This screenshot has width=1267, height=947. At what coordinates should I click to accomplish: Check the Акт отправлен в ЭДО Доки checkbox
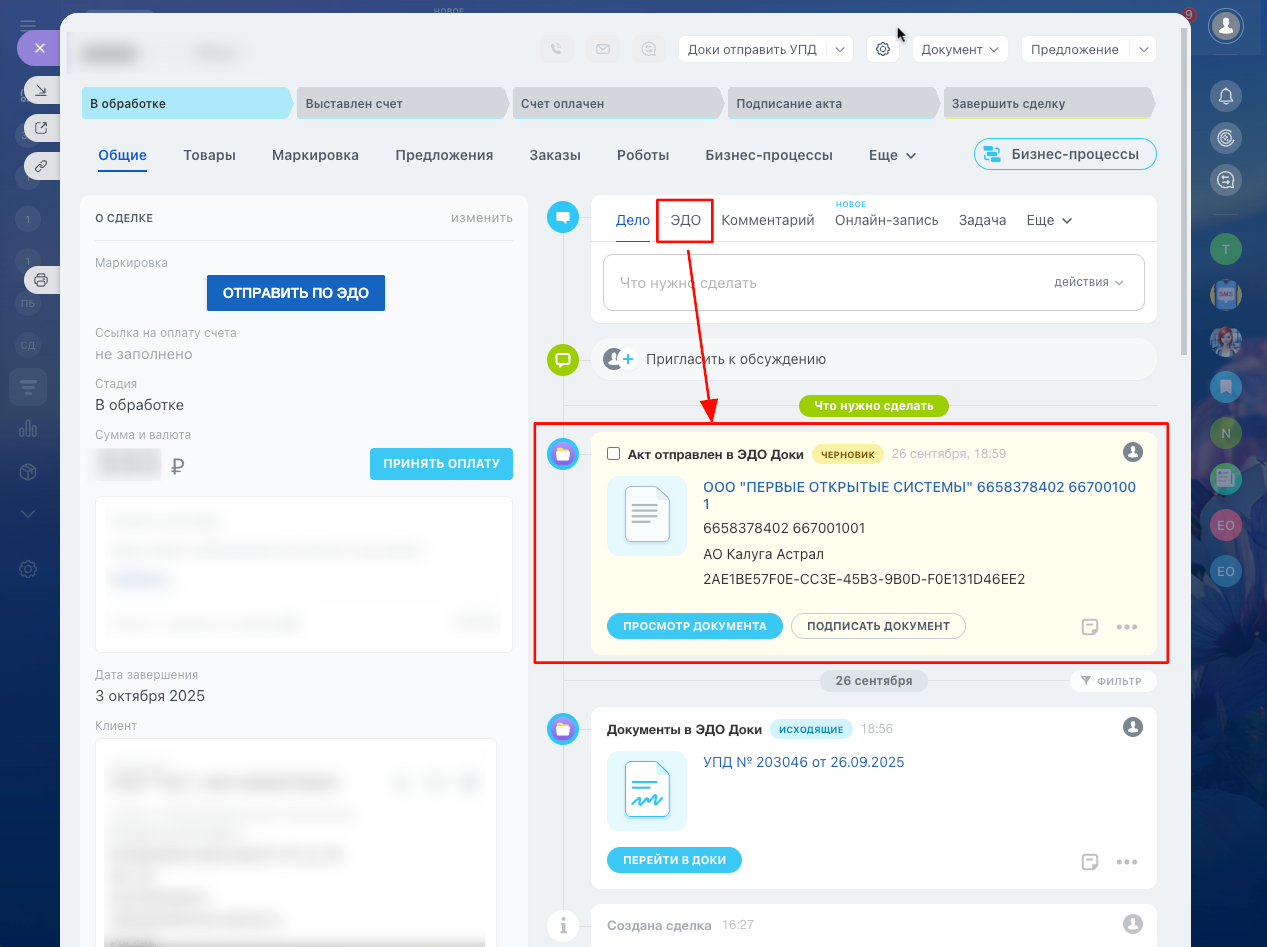[614, 454]
